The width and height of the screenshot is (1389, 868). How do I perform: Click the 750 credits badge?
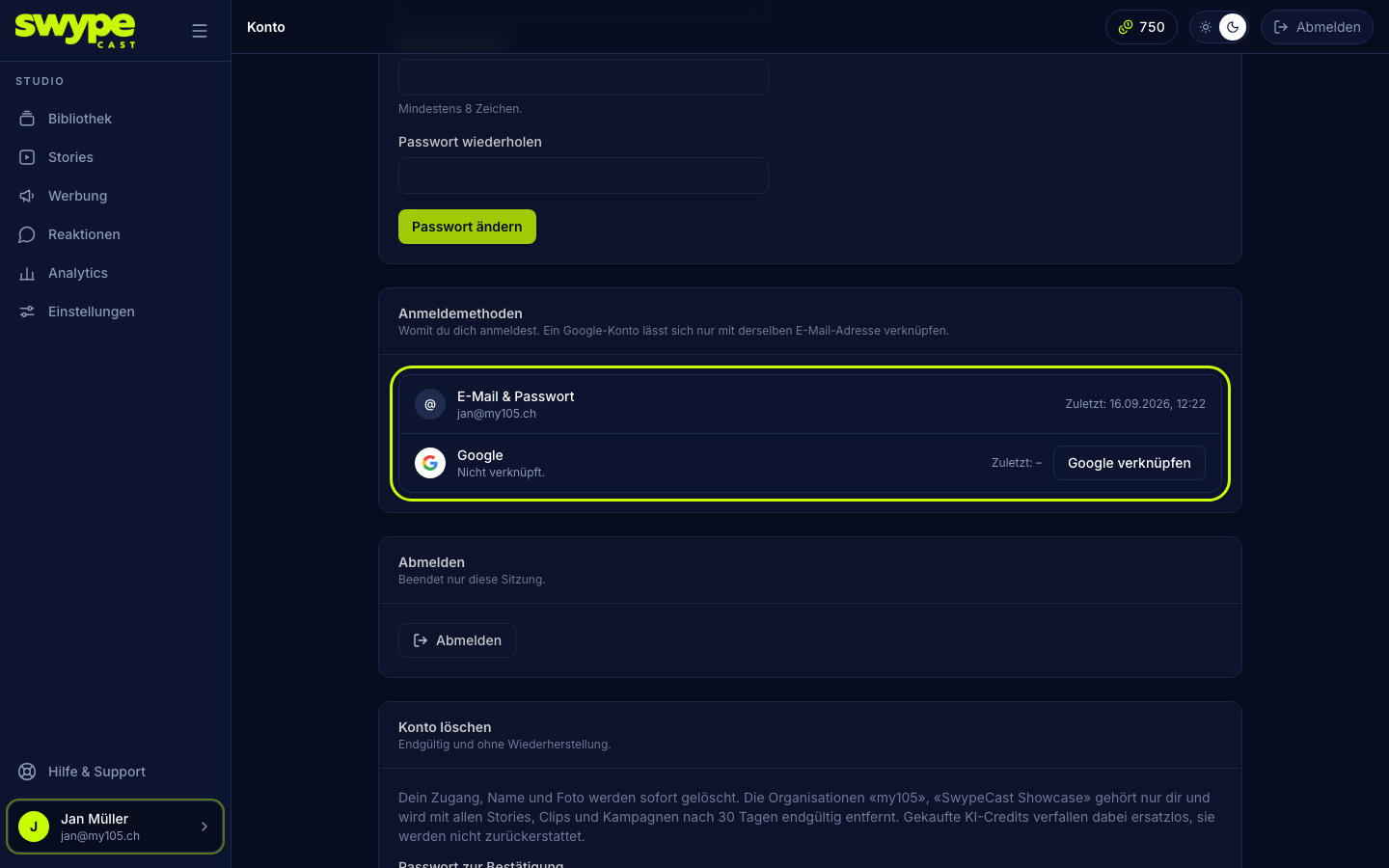1141,27
